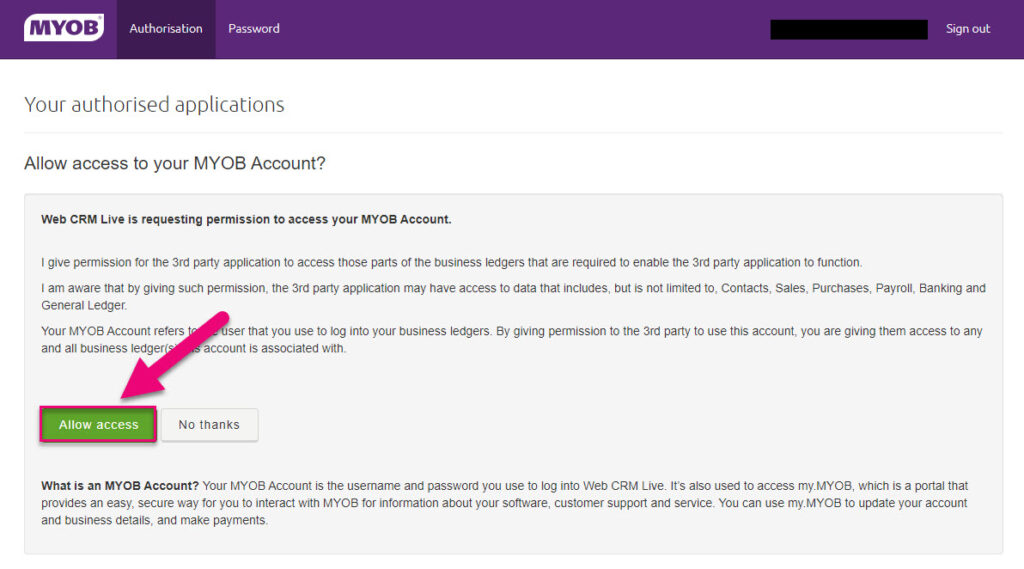1024x569 pixels.
Task: Click the MYOB logo
Action: (x=63, y=28)
